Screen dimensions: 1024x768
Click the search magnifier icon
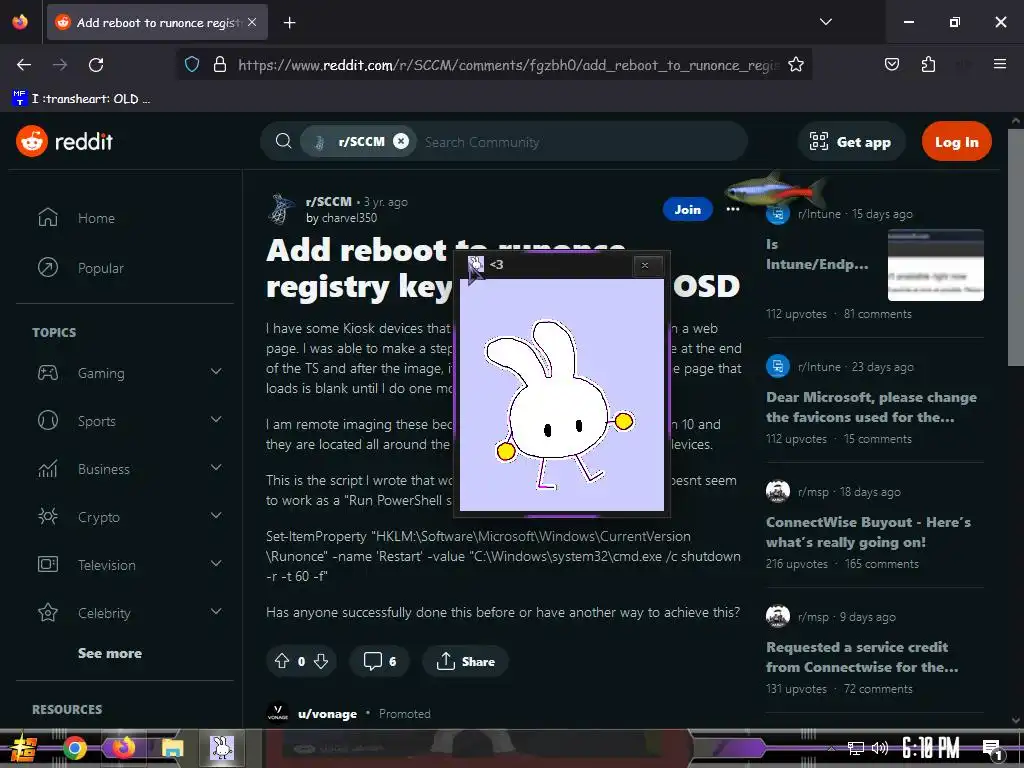[283, 141]
